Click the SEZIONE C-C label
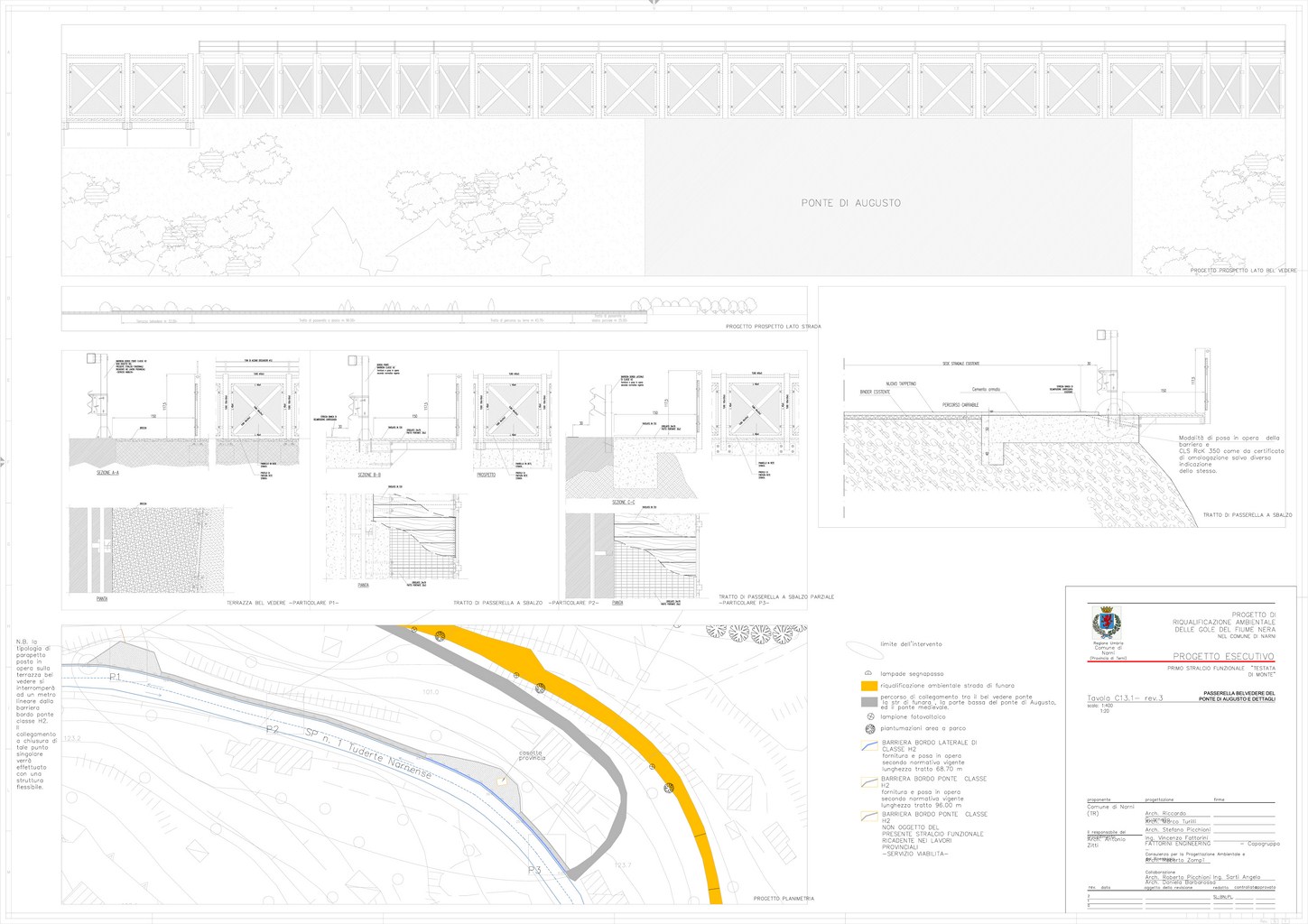The image size is (1308, 924). pos(623,502)
